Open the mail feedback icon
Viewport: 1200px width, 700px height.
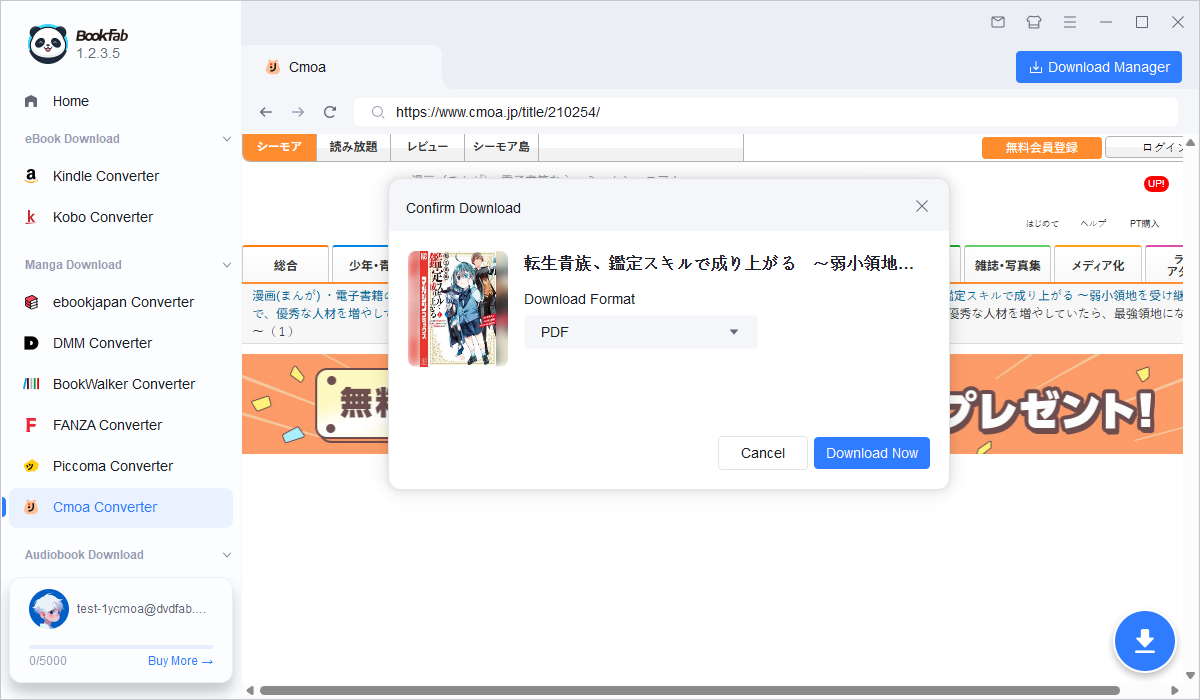click(998, 22)
